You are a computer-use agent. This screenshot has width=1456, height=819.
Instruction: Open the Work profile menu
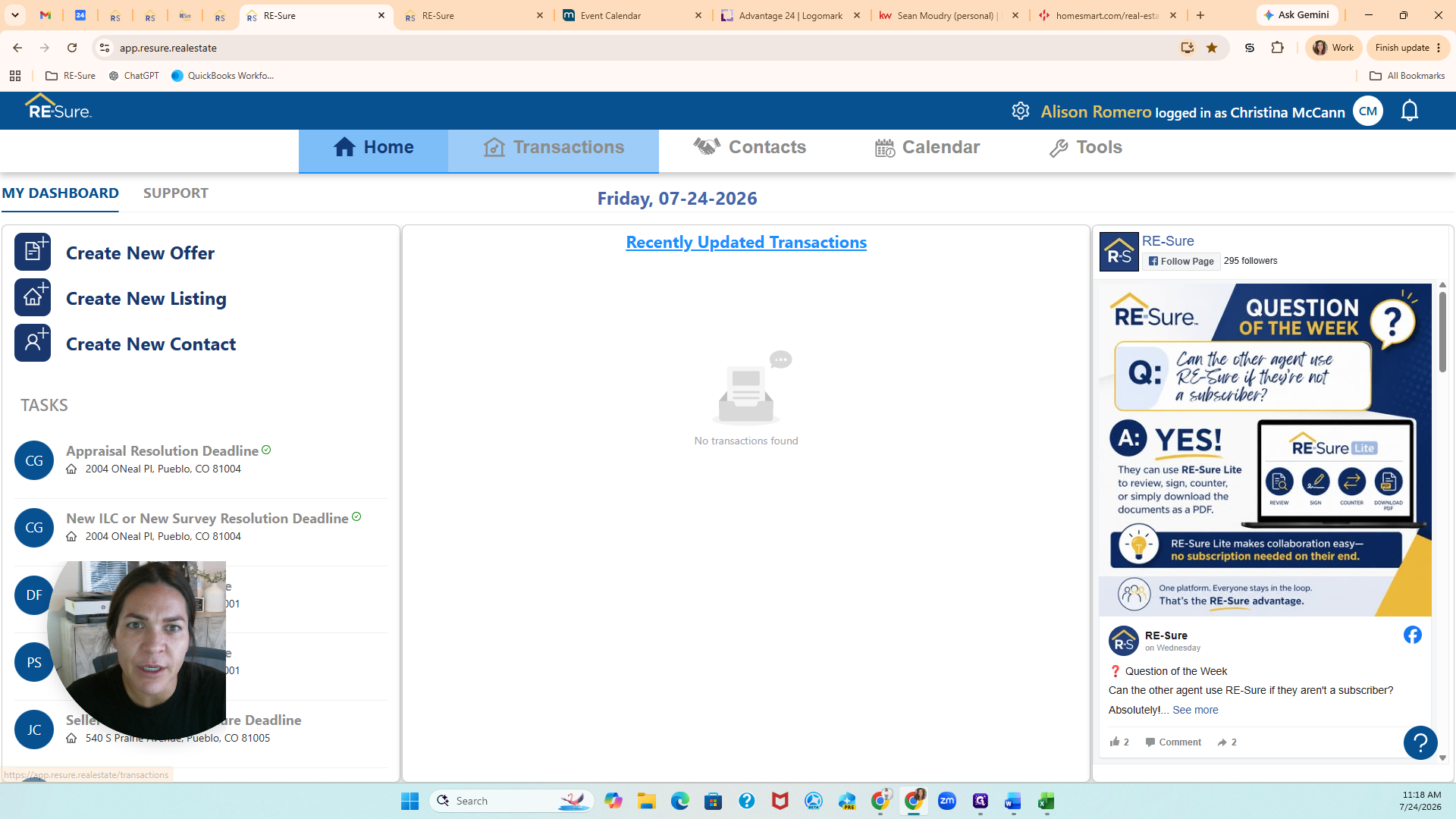click(1334, 48)
